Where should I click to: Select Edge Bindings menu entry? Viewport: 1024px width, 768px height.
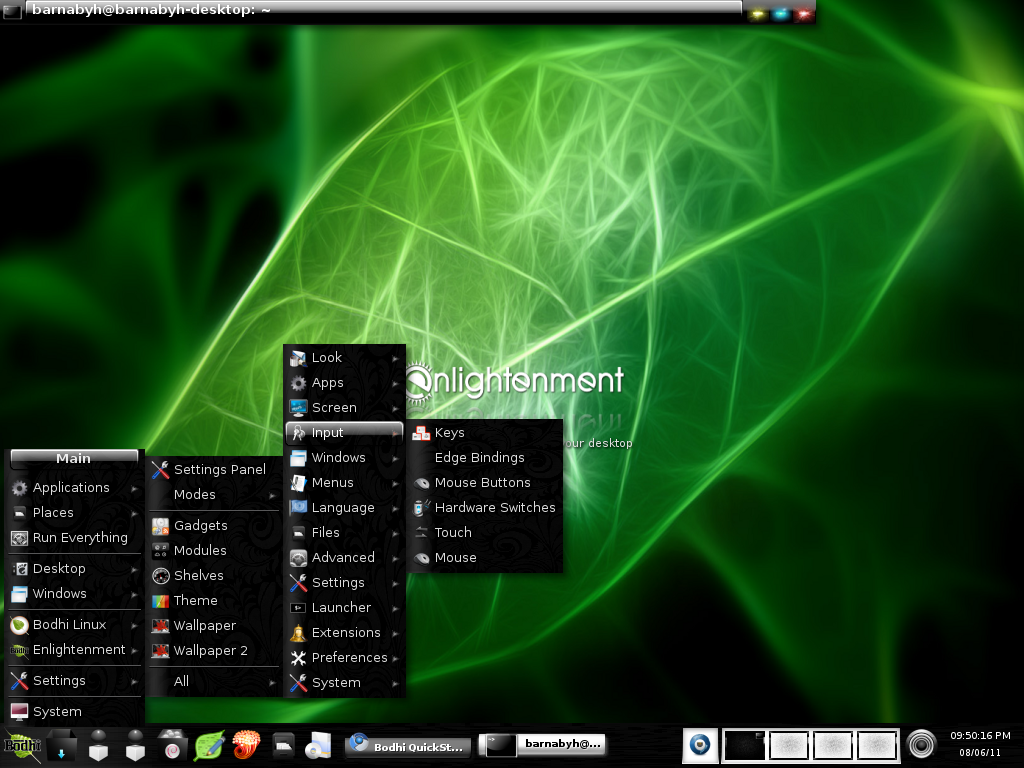(x=485, y=458)
